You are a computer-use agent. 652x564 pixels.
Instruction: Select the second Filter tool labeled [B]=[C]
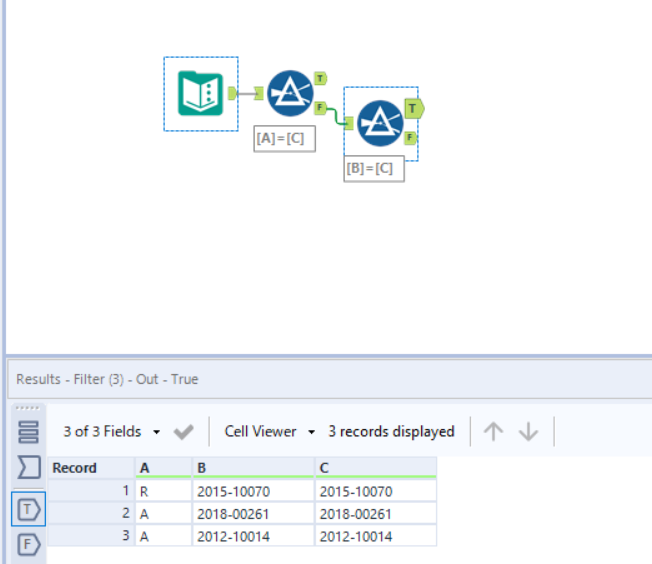point(380,123)
